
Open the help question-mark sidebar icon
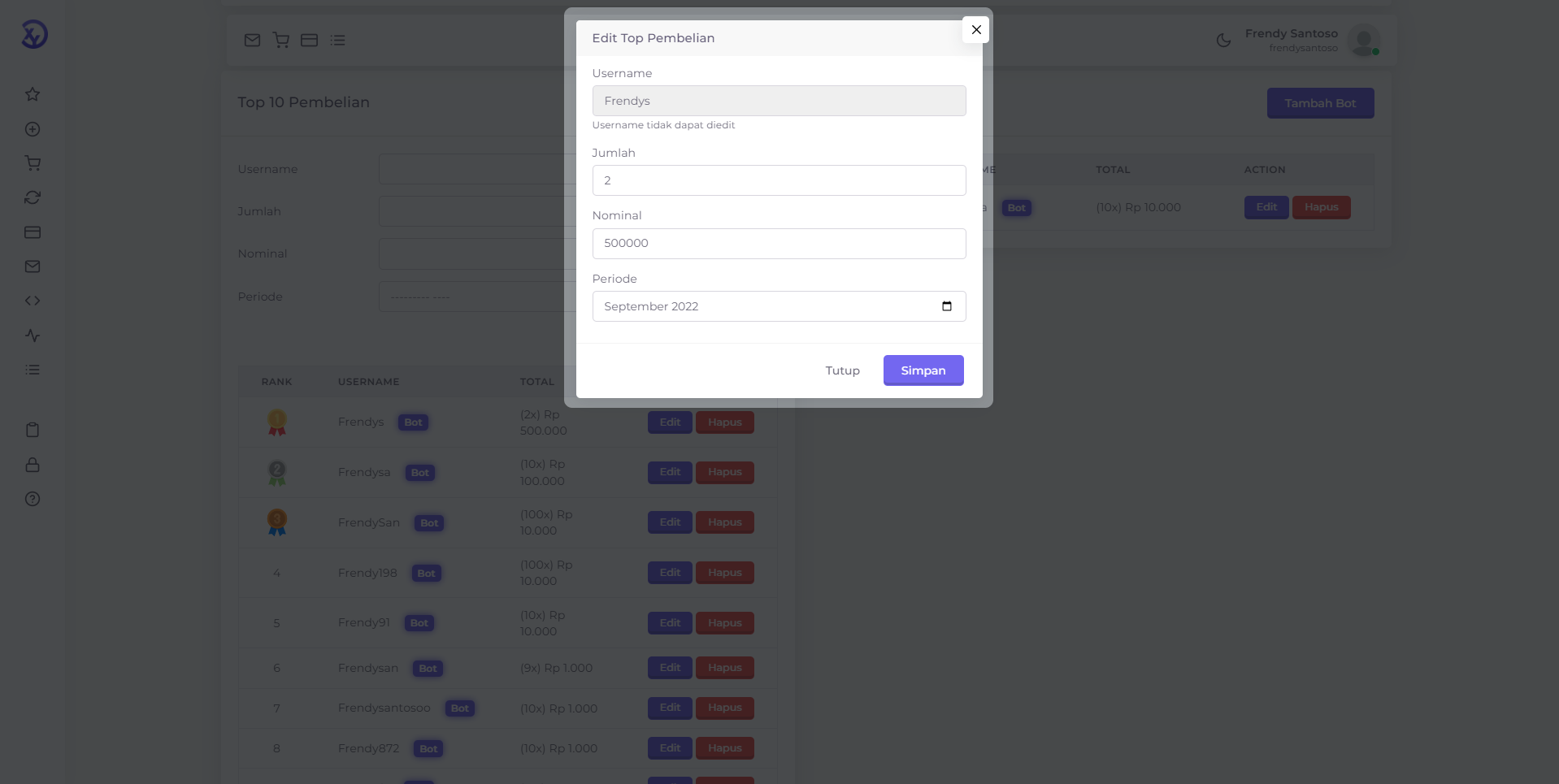point(33,499)
